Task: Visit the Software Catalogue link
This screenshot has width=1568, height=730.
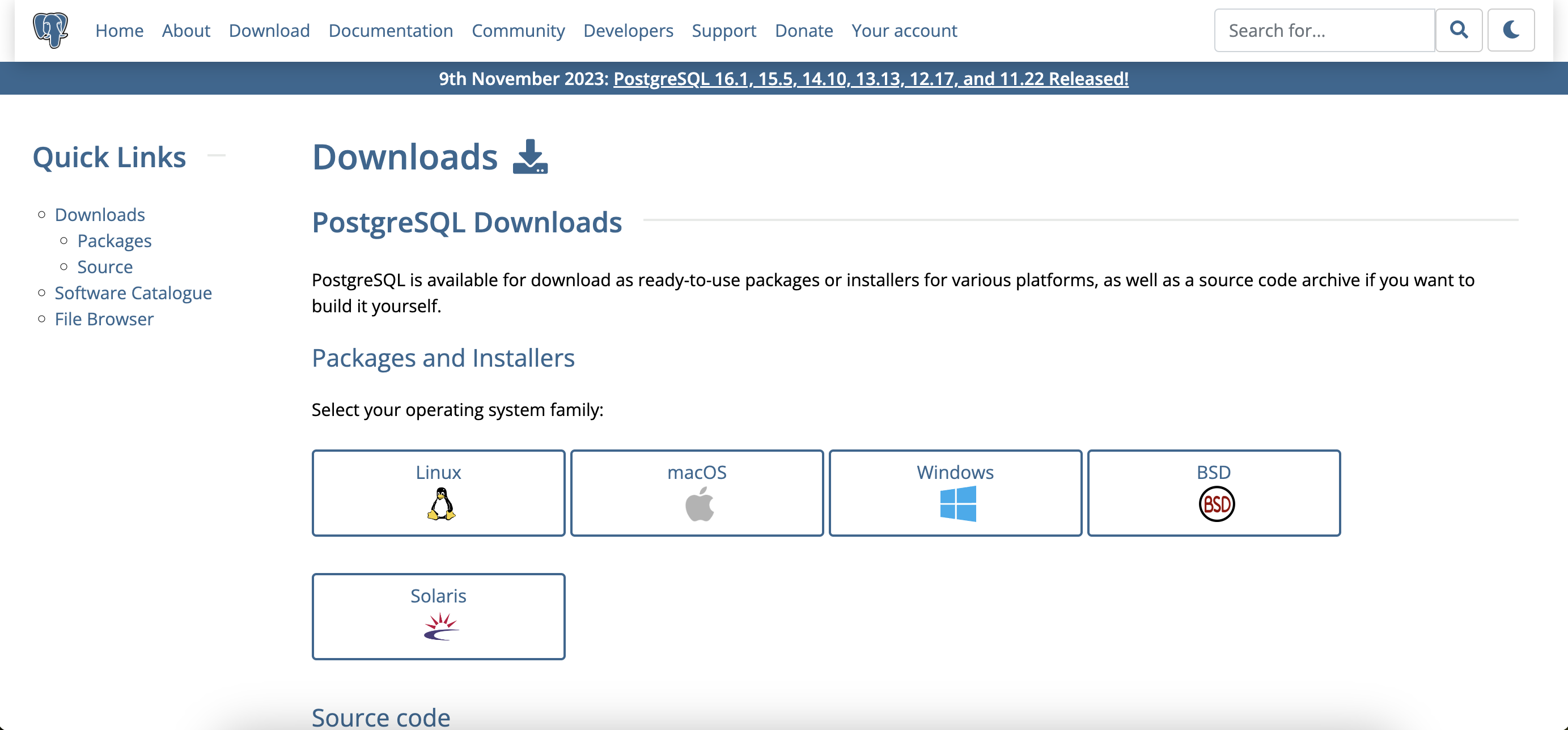Action: pos(133,293)
